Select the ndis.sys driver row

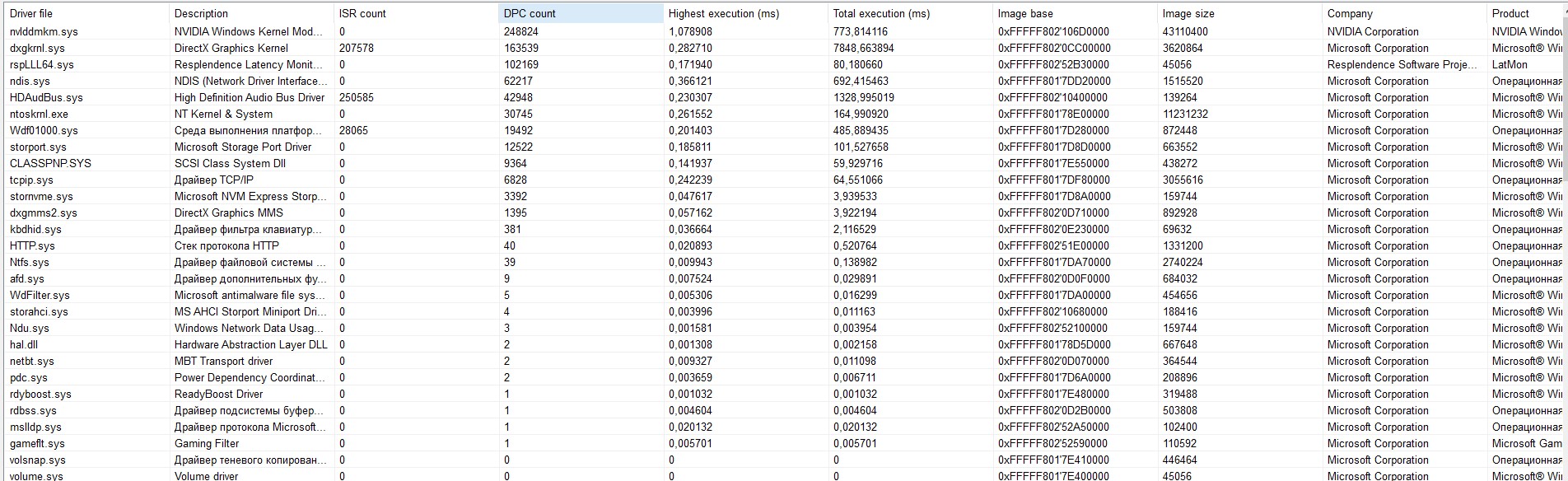[30, 81]
